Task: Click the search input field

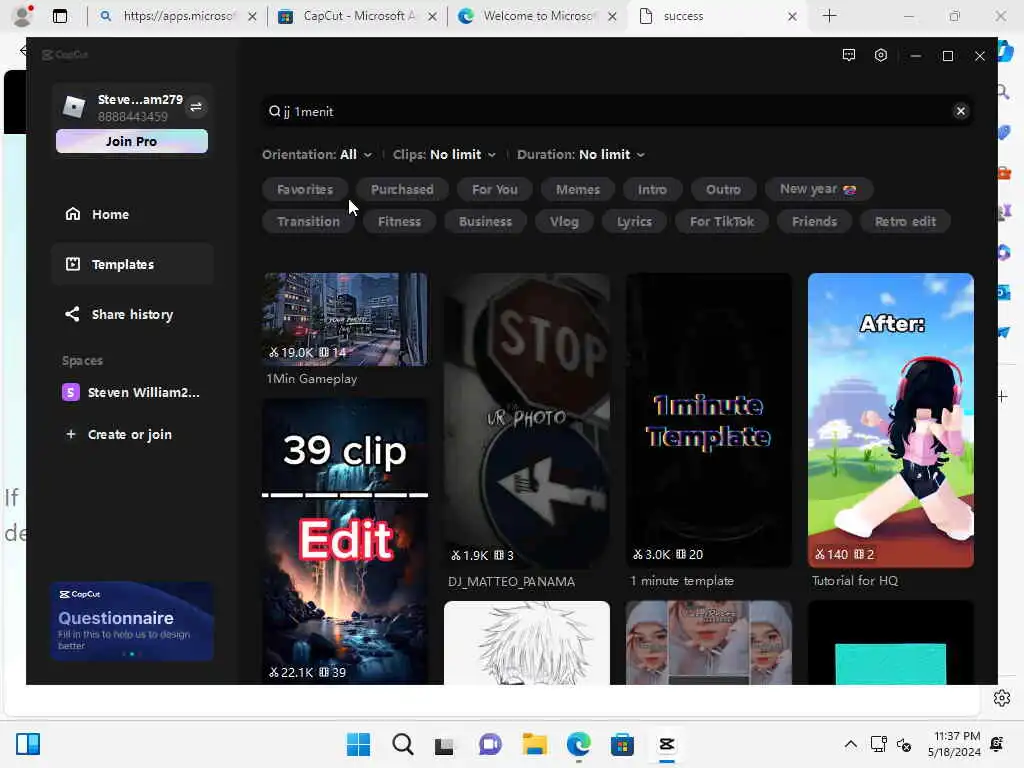Action: (x=617, y=111)
